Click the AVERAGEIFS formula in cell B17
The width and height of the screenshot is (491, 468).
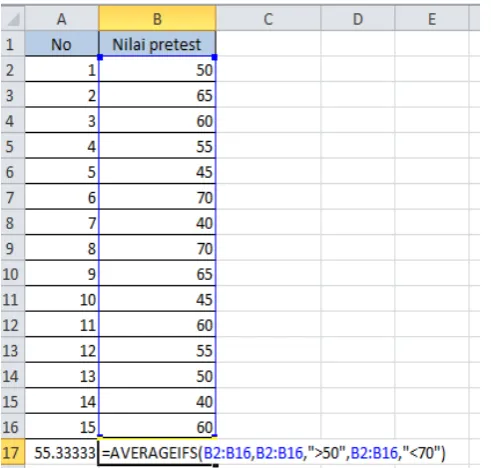[x=273, y=453]
